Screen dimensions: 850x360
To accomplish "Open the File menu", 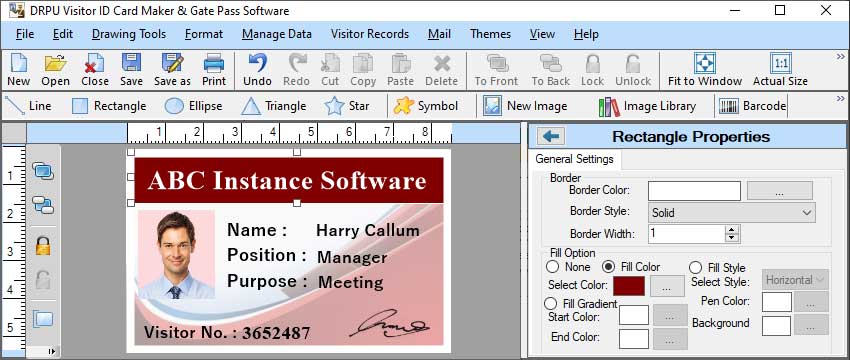I will [25, 34].
